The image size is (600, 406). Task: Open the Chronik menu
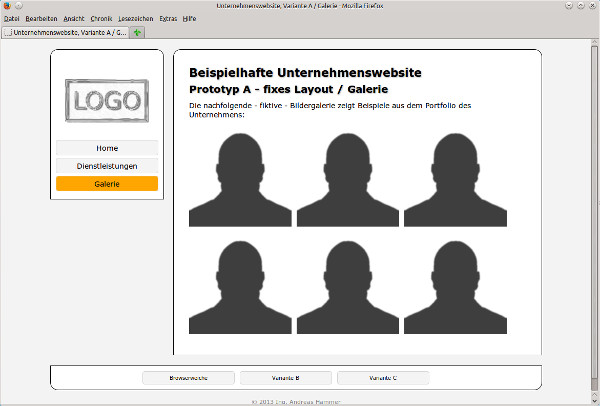[x=101, y=19]
